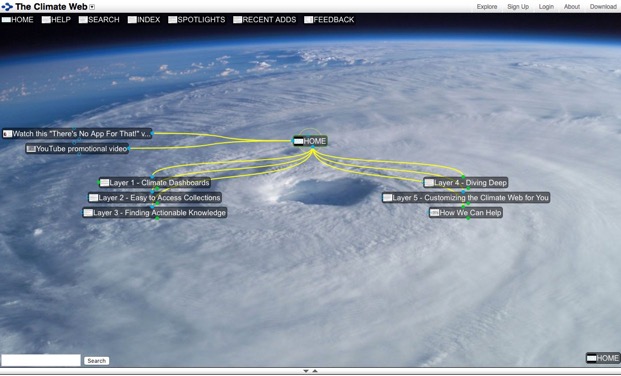Viewport: 621px width, 376px height.
Task: Click the SEARCH pin's icon
Action: tap(83, 19)
